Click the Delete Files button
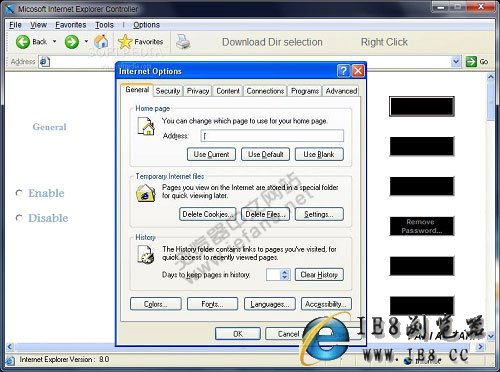The image size is (500, 372). (x=266, y=214)
